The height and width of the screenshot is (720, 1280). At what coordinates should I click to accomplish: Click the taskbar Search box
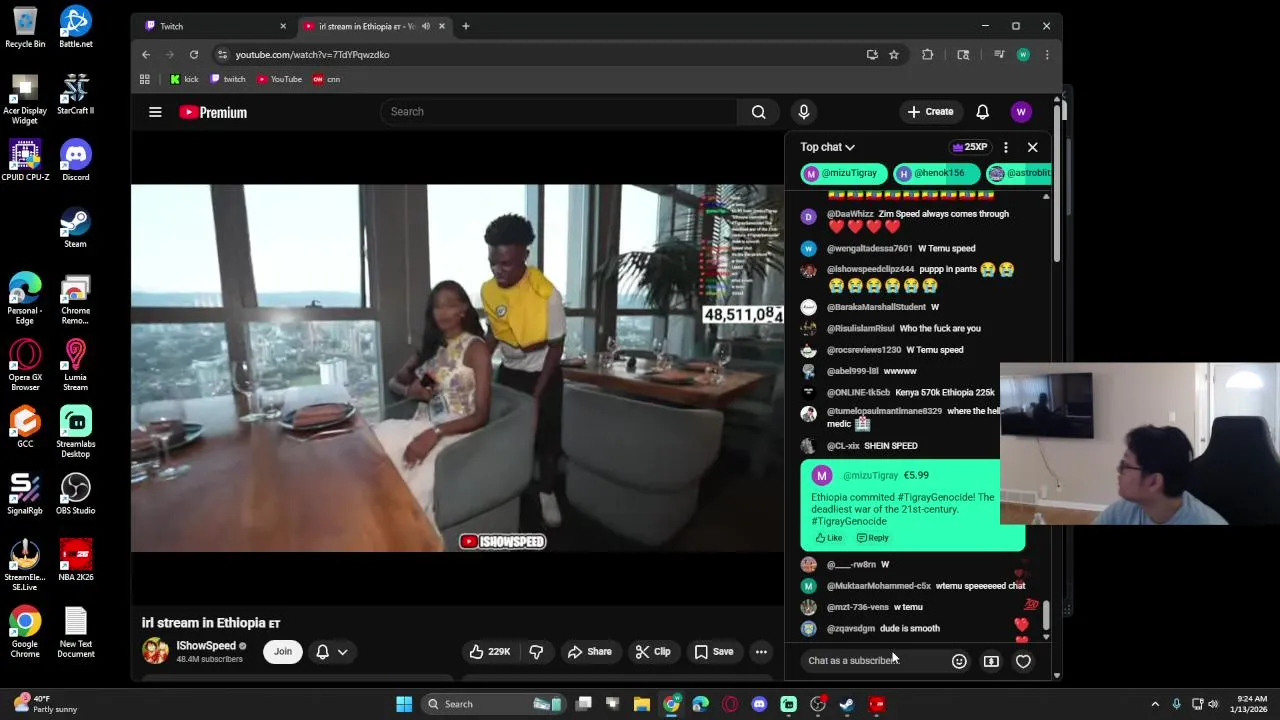coord(495,704)
